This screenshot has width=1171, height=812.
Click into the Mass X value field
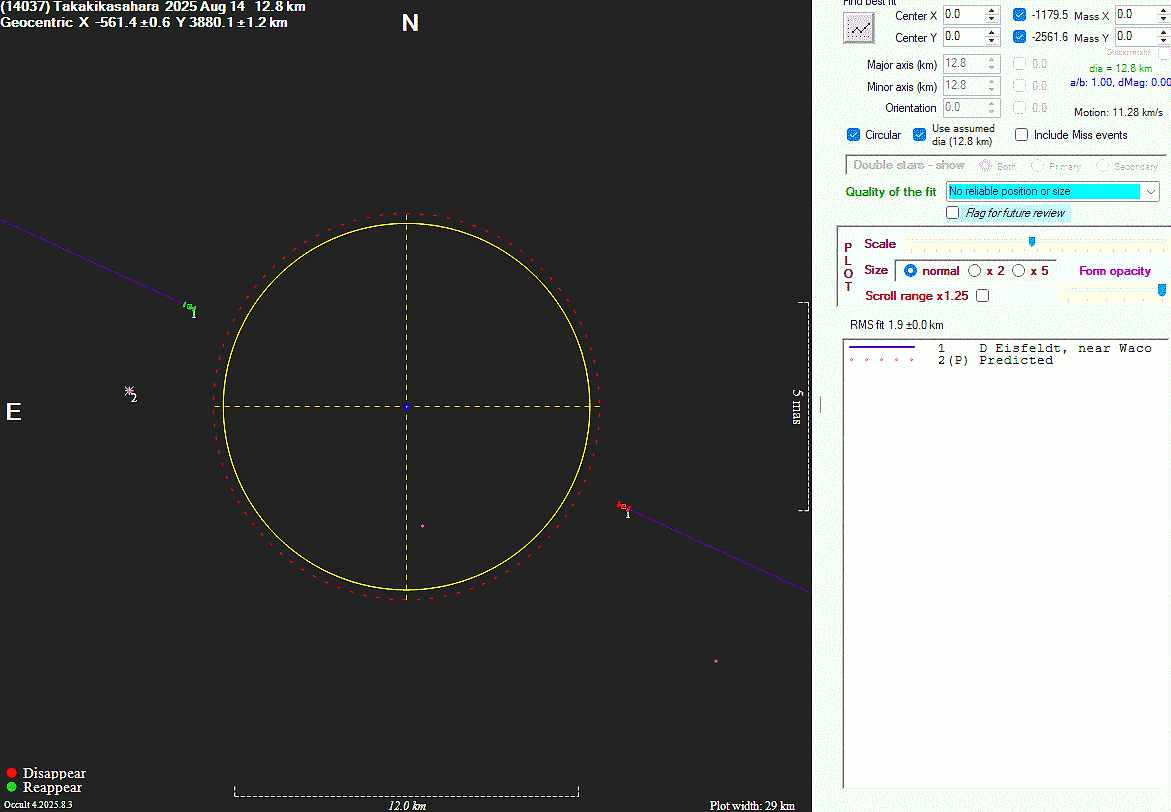point(1135,15)
